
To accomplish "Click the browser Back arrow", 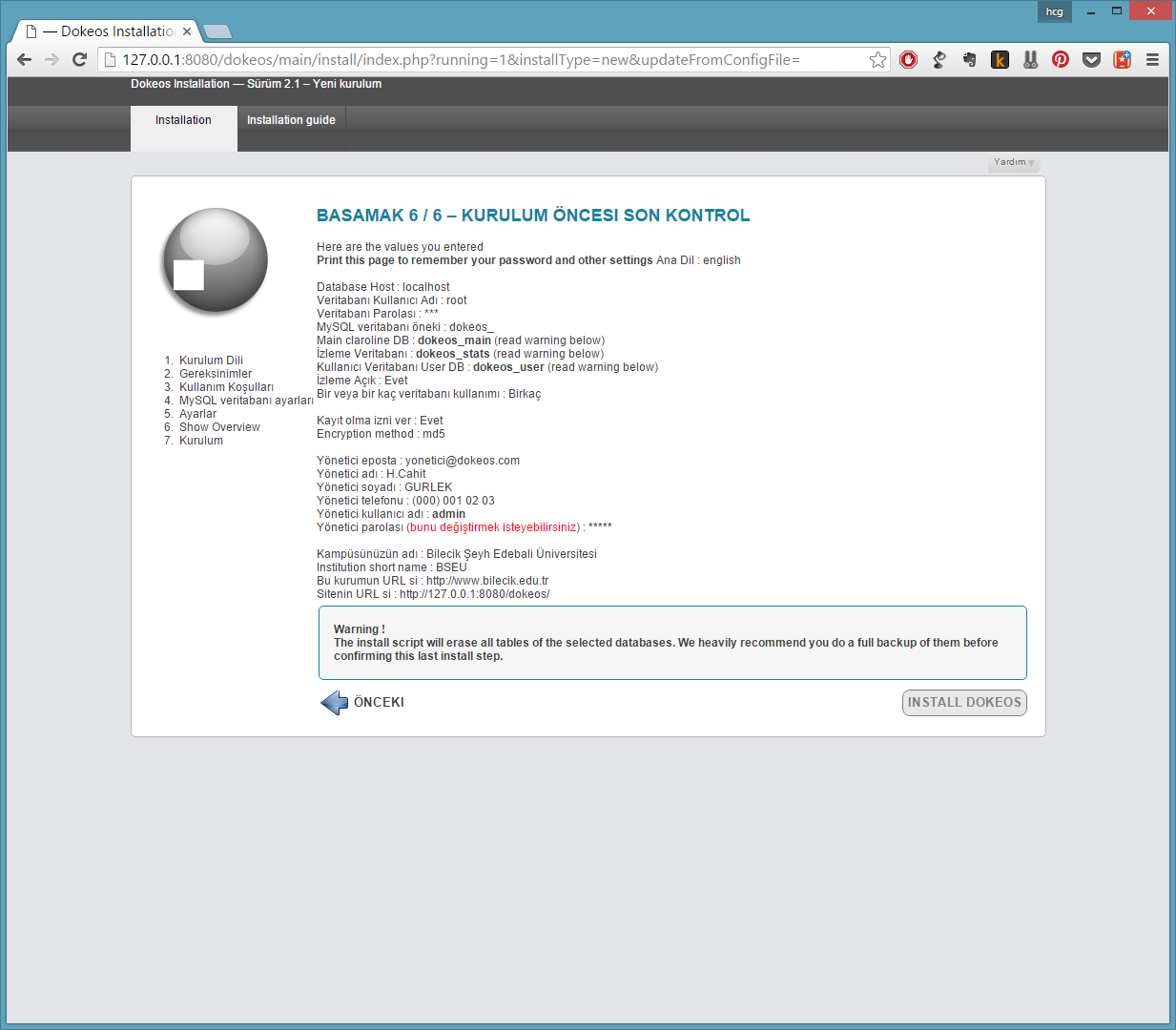I will tap(25, 59).
